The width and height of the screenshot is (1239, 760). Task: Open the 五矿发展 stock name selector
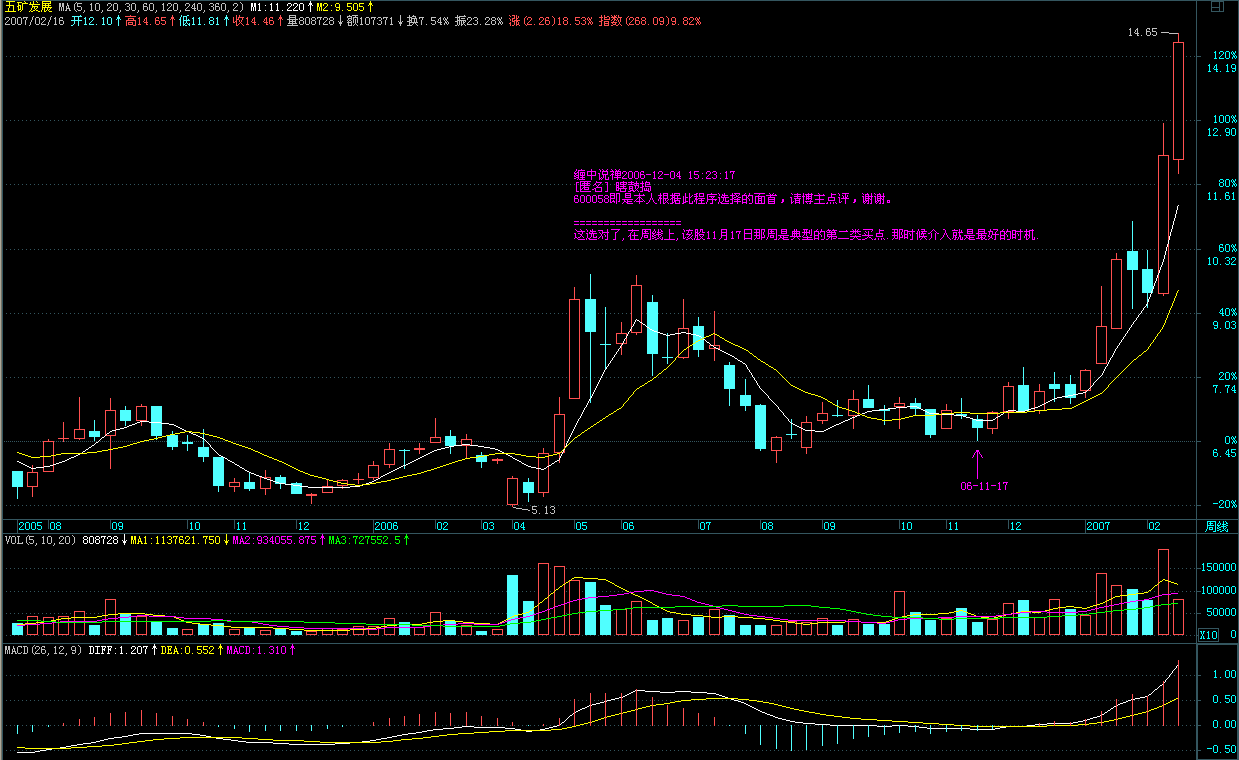[28, 6]
